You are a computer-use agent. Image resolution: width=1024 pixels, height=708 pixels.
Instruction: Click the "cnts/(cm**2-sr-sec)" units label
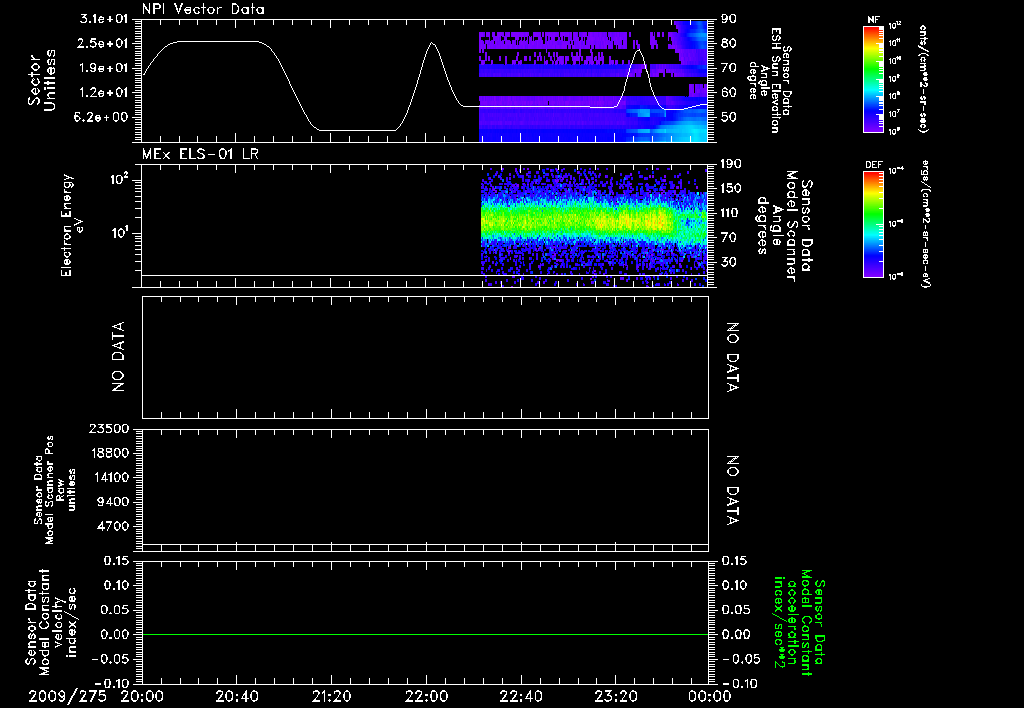pyautogui.click(x=923, y=78)
